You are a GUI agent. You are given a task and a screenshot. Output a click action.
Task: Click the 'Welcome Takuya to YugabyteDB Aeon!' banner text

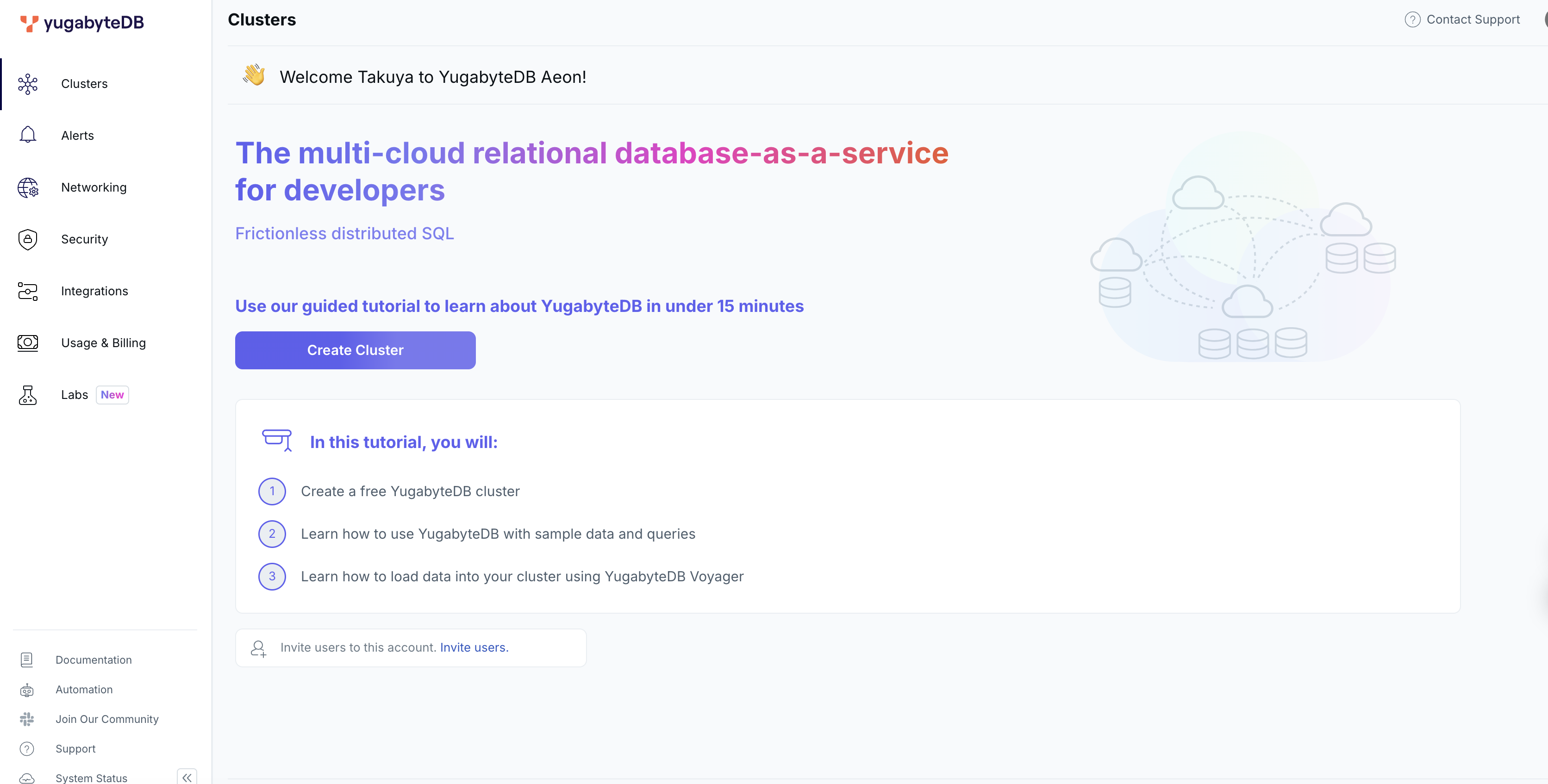433,77
